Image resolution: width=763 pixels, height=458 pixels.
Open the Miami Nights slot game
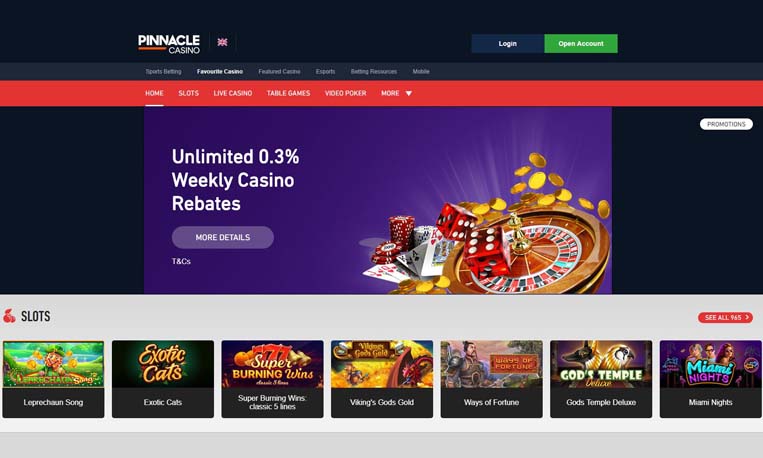point(710,379)
